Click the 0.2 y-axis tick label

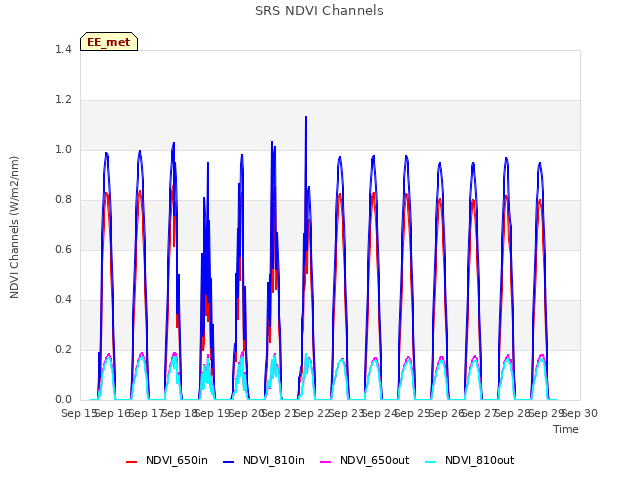click(x=63, y=350)
